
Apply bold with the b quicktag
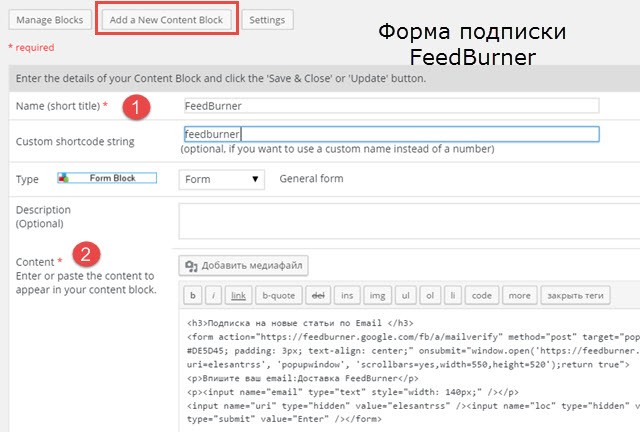click(193, 295)
